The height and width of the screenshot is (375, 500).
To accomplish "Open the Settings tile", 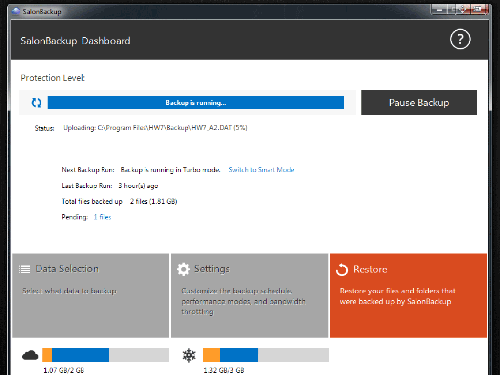I will 250,295.
